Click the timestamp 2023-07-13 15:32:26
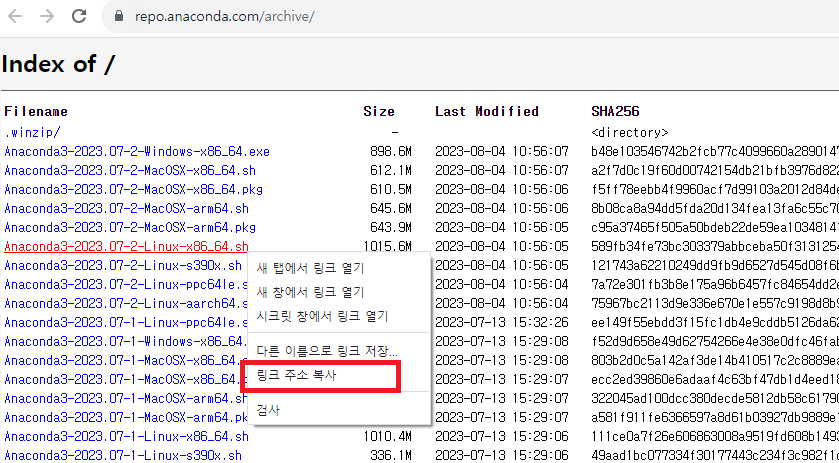Screen dimensions: 839x463 coord(501,323)
